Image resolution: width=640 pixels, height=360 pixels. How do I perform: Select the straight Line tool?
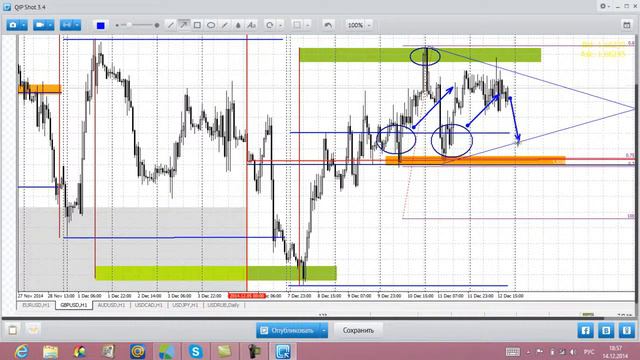click(x=171, y=25)
